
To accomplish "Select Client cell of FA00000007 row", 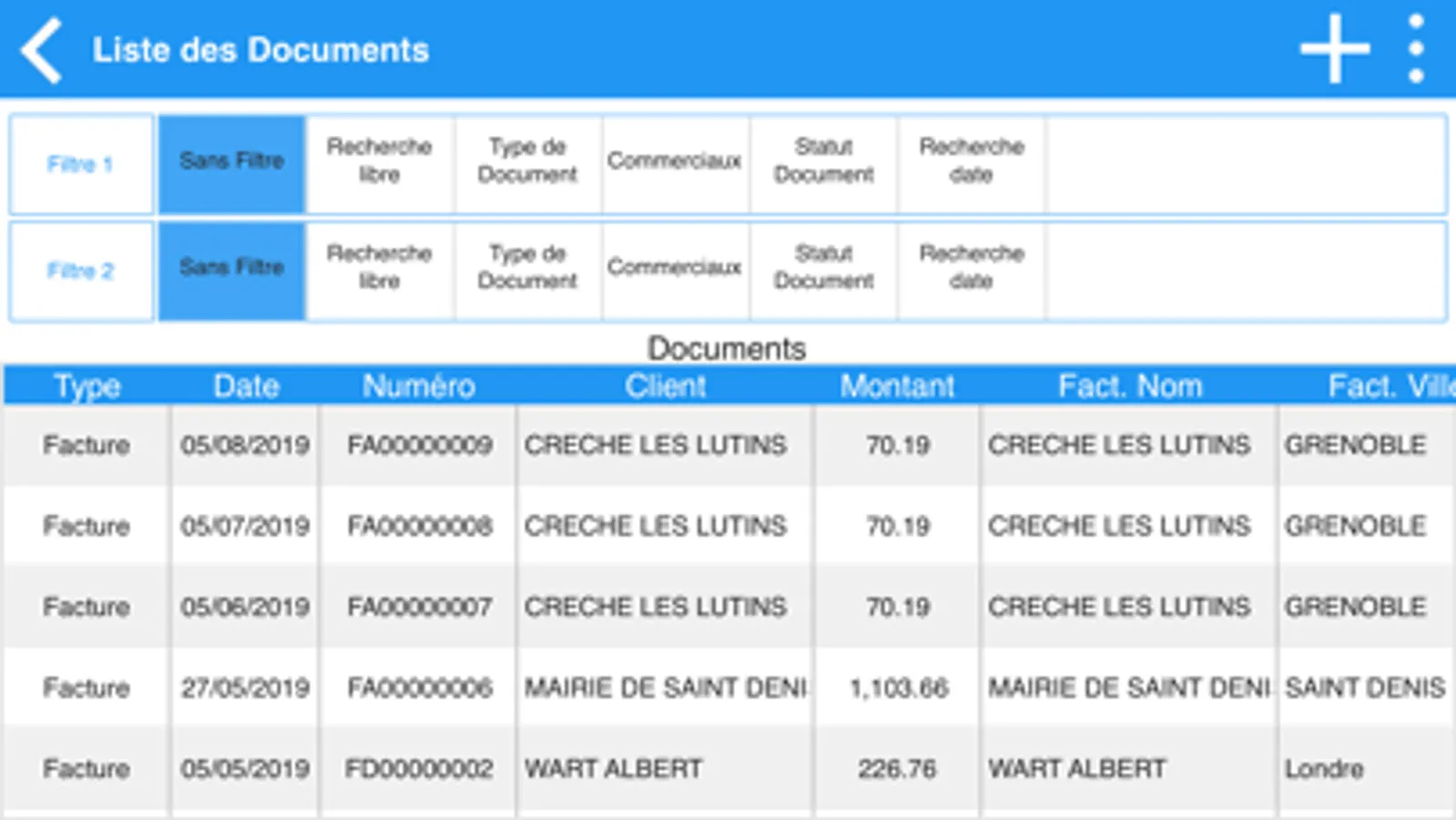I will point(666,607).
